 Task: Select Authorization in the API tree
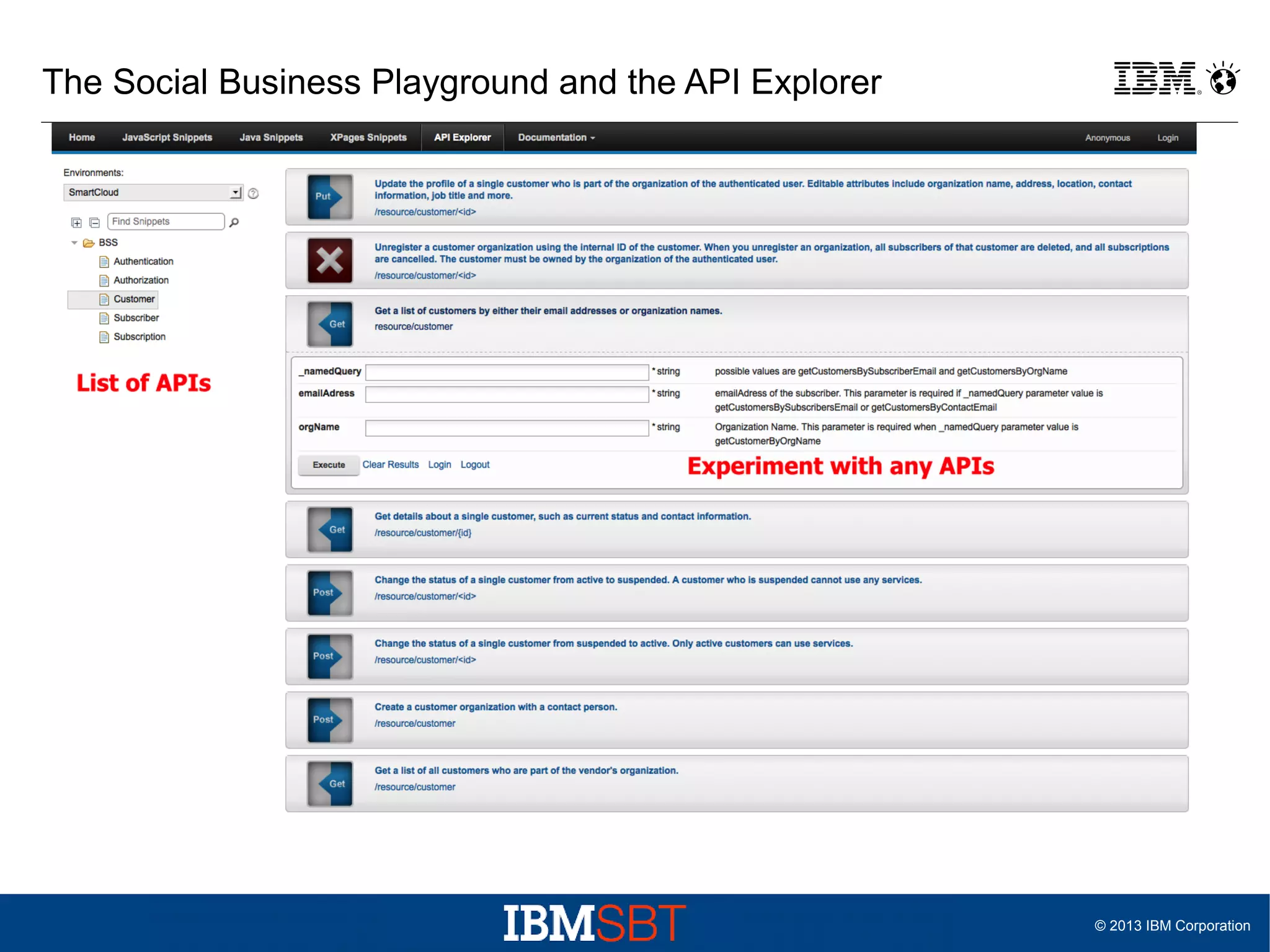[x=141, y=280]
